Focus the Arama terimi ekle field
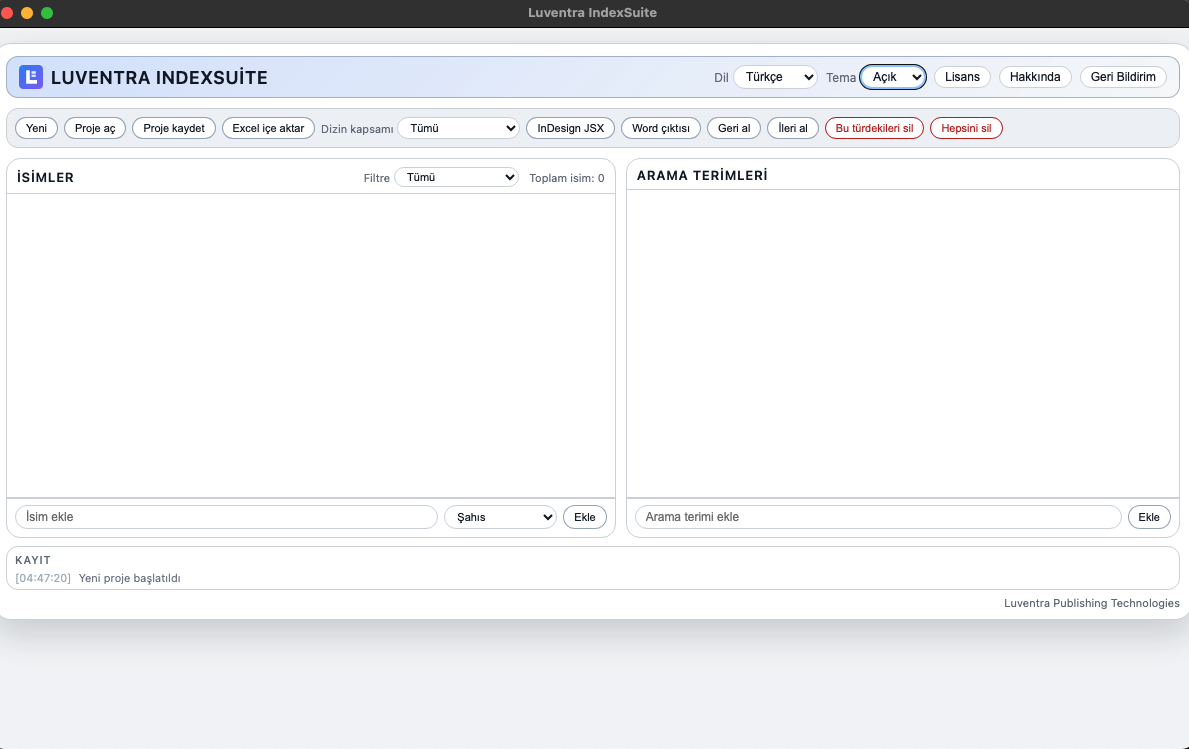Screen dimensions: 1189x749 (x=878, y=517)
